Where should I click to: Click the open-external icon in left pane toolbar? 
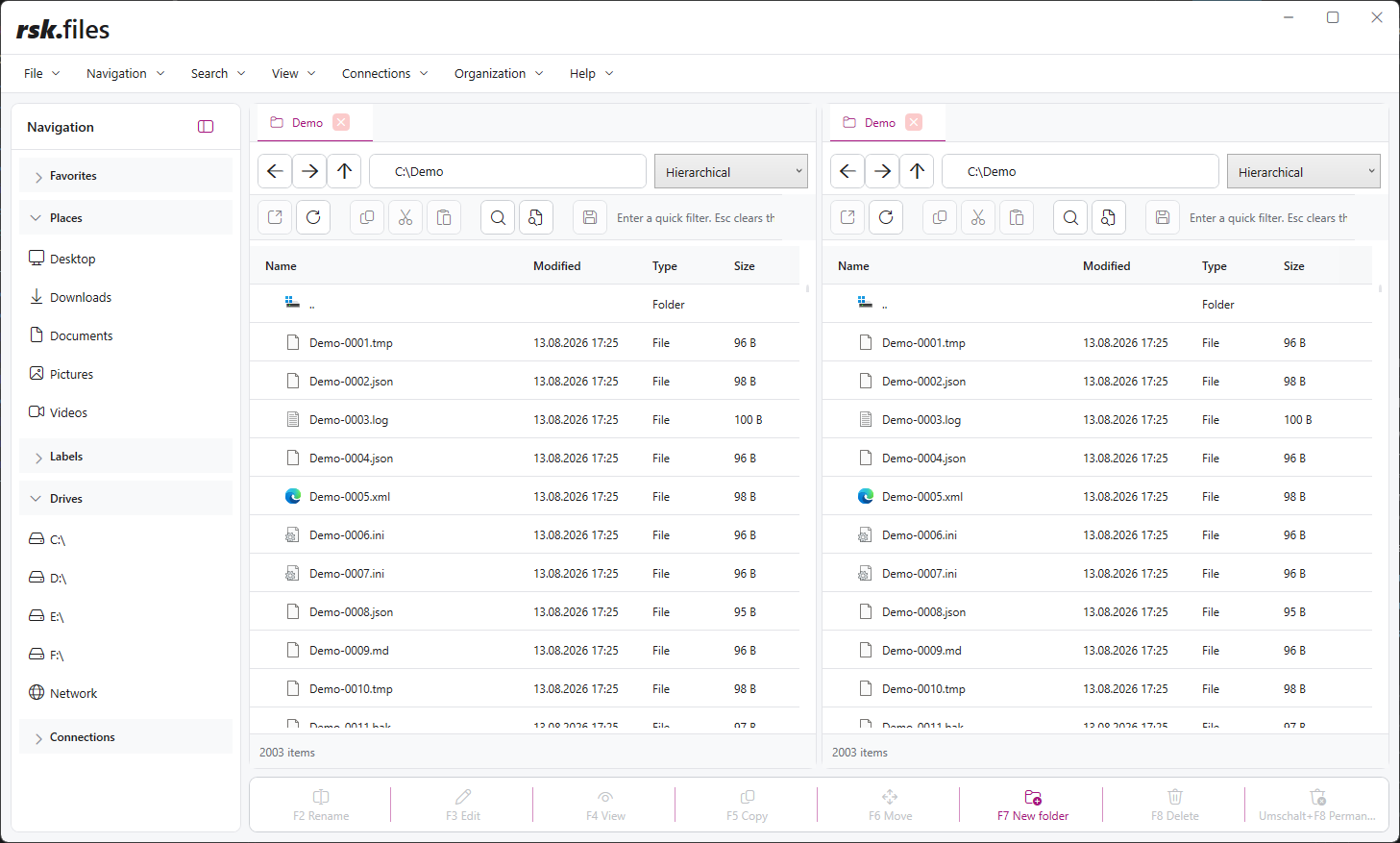pos(275,217)
